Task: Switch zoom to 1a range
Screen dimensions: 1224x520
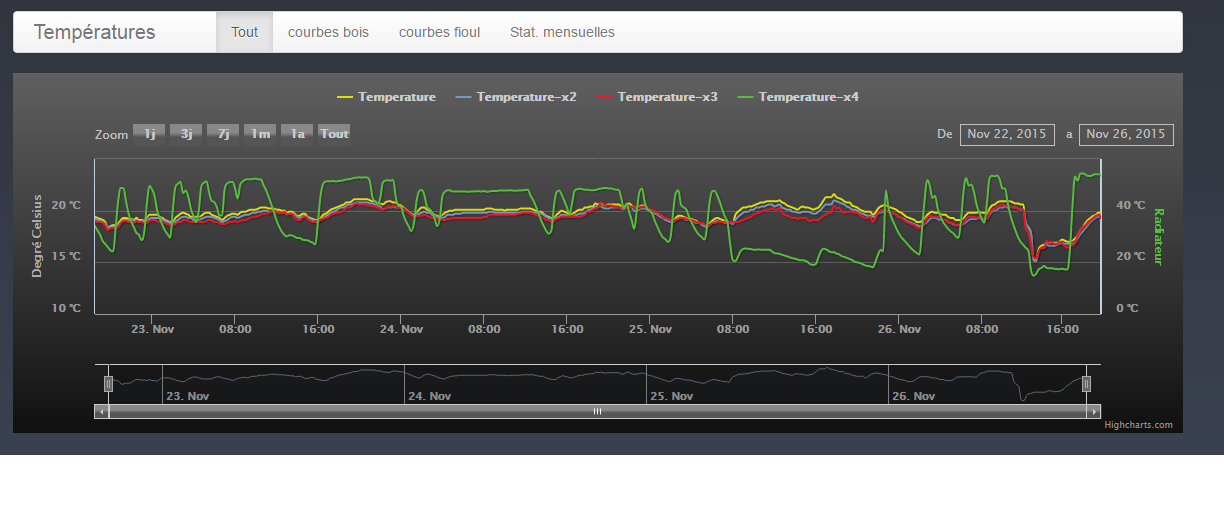Action: coord(297,134)
